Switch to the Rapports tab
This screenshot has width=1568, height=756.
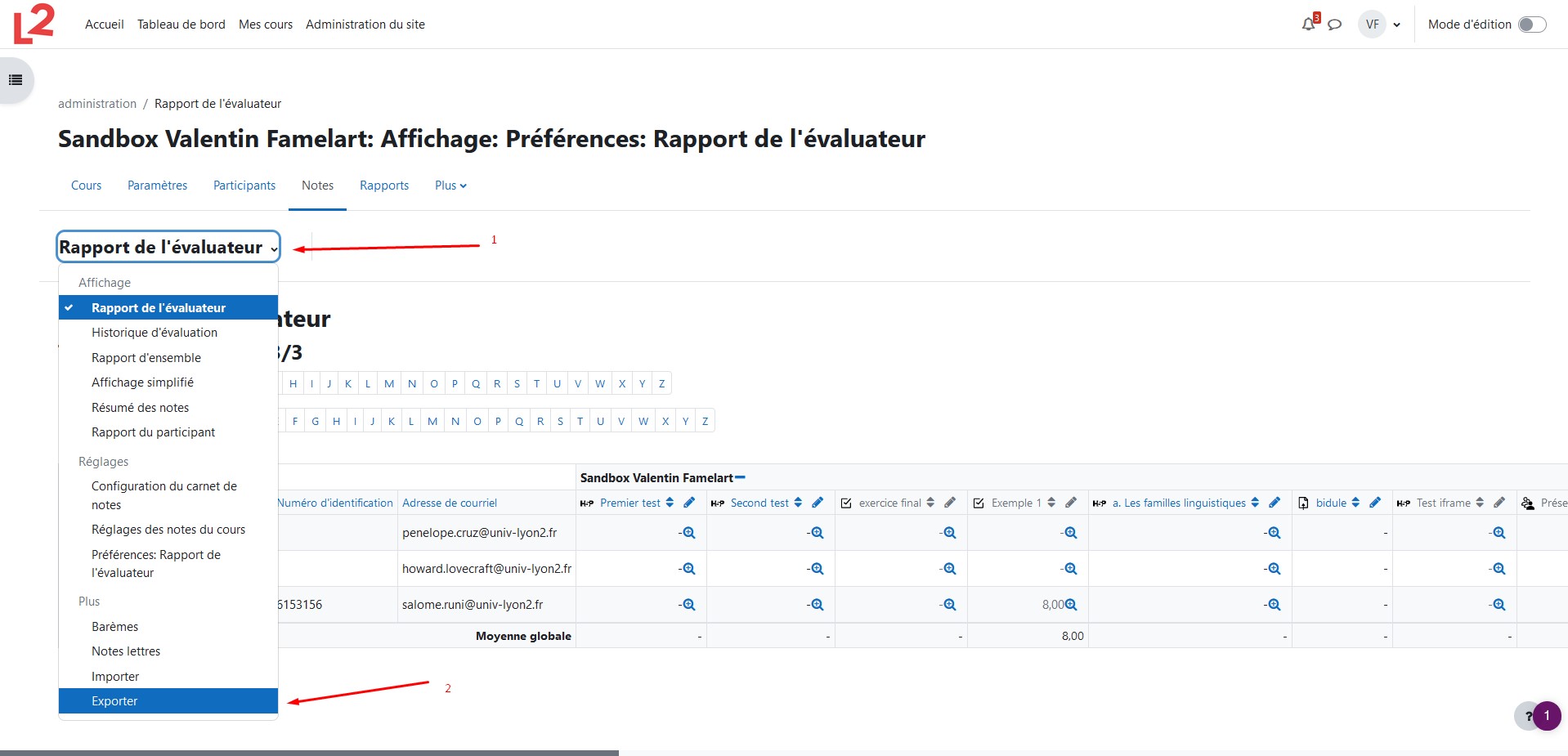tap(383, 186)
